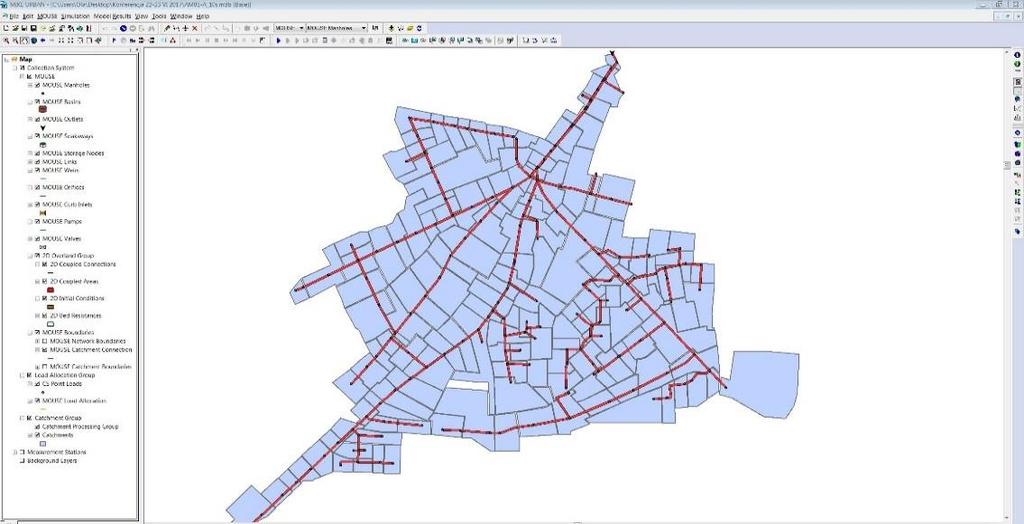Click the MOUSE Basins red symbol swatch
Image resolution: width=1024 pixels, height=524 pixels.
[43, 110]
